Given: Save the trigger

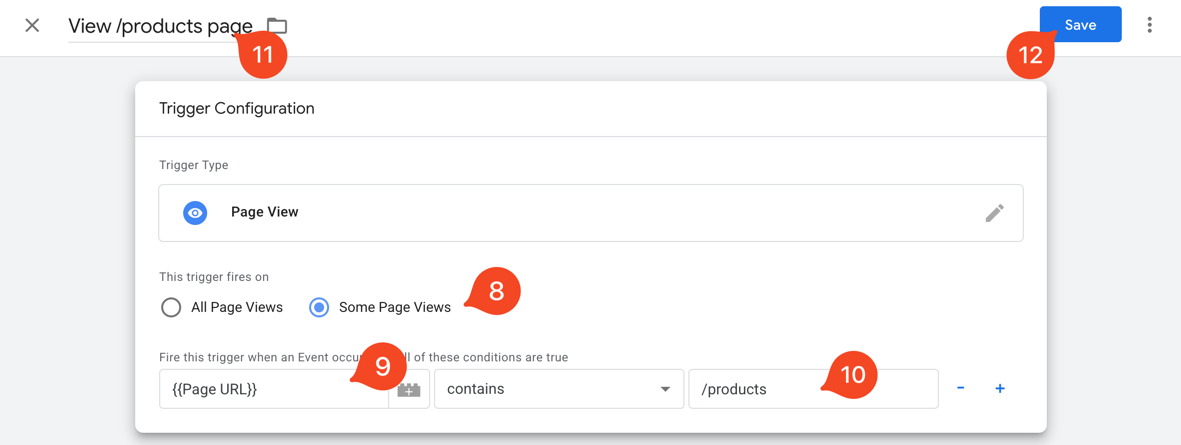Looking at the screenshot, I should click(1079, 25).
